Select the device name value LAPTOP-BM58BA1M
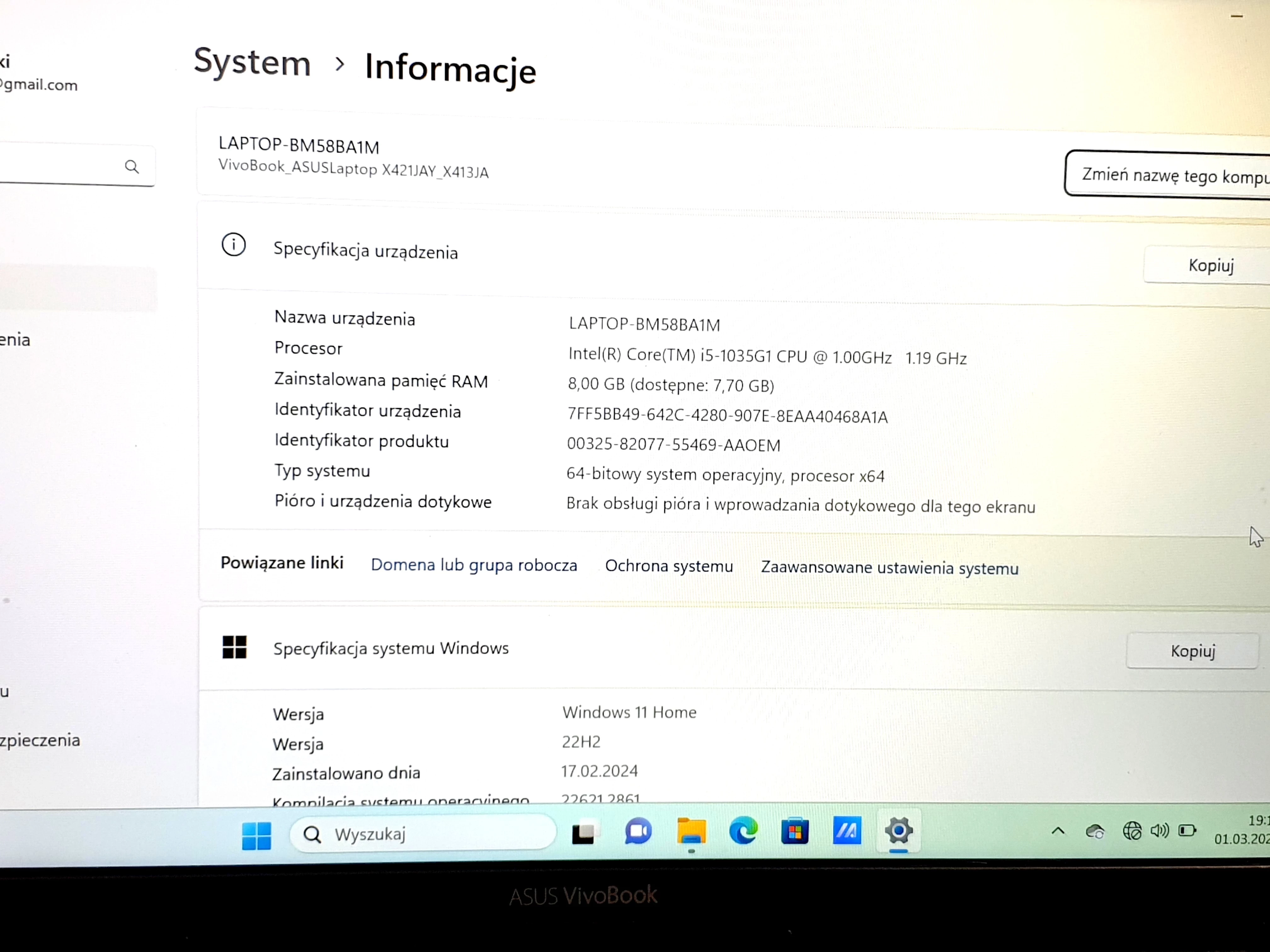1270x952 pixels. tap(644, 324)
